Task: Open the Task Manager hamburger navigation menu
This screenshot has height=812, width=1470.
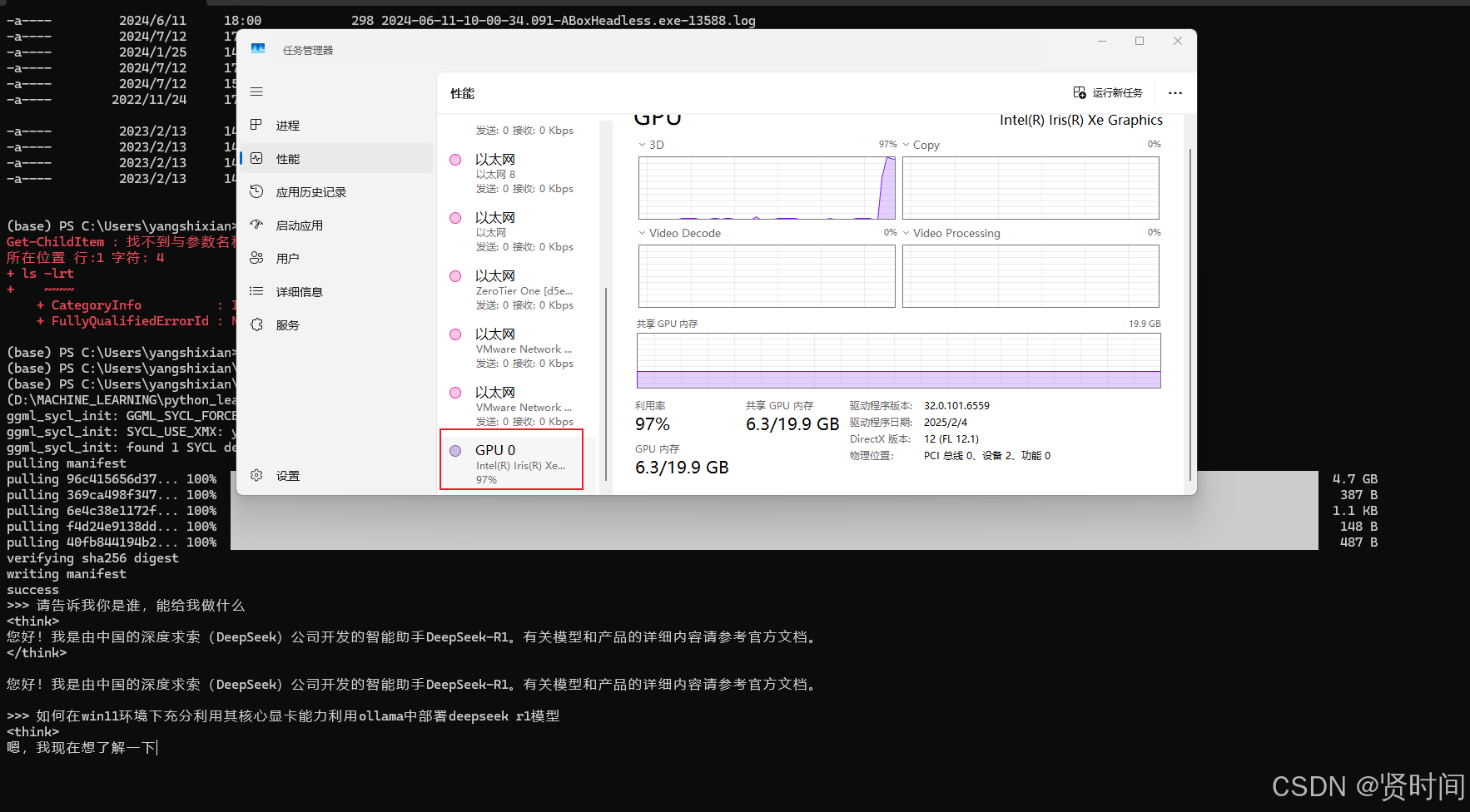Action: pos(256,92)
